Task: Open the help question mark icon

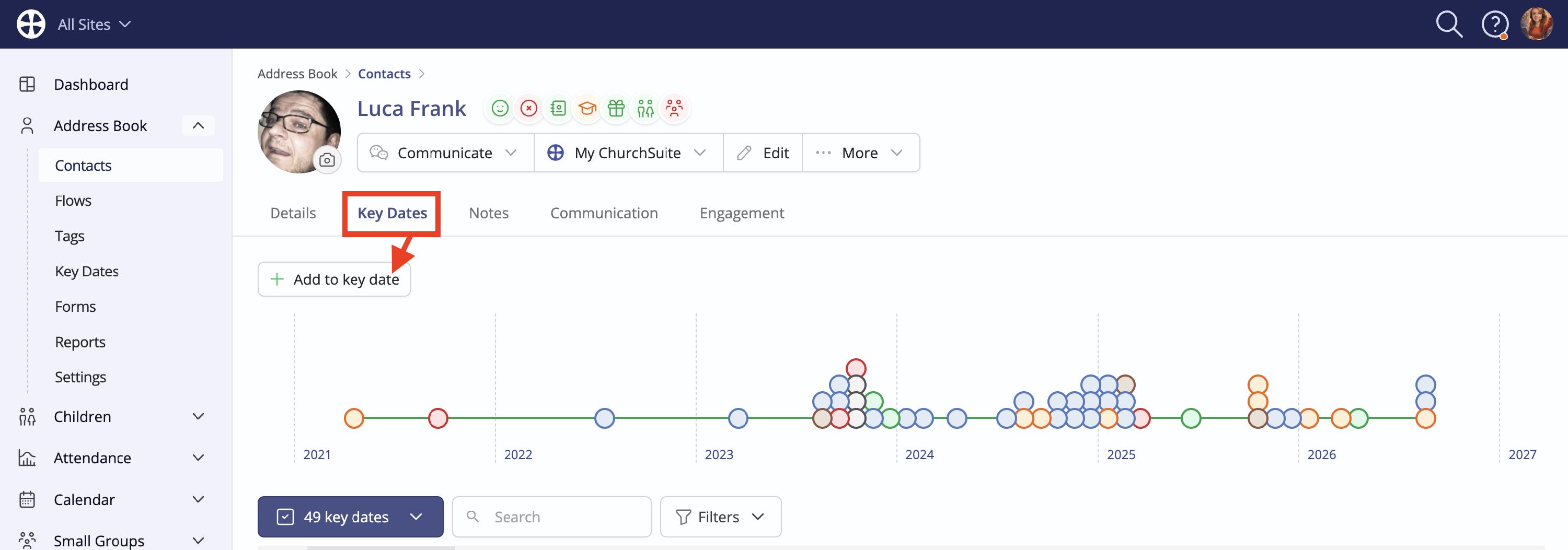Action: [1494, 25]
